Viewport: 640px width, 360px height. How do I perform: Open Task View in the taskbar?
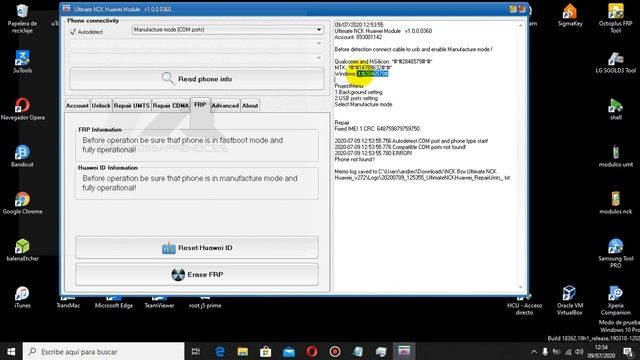click(x=196, y=351)
